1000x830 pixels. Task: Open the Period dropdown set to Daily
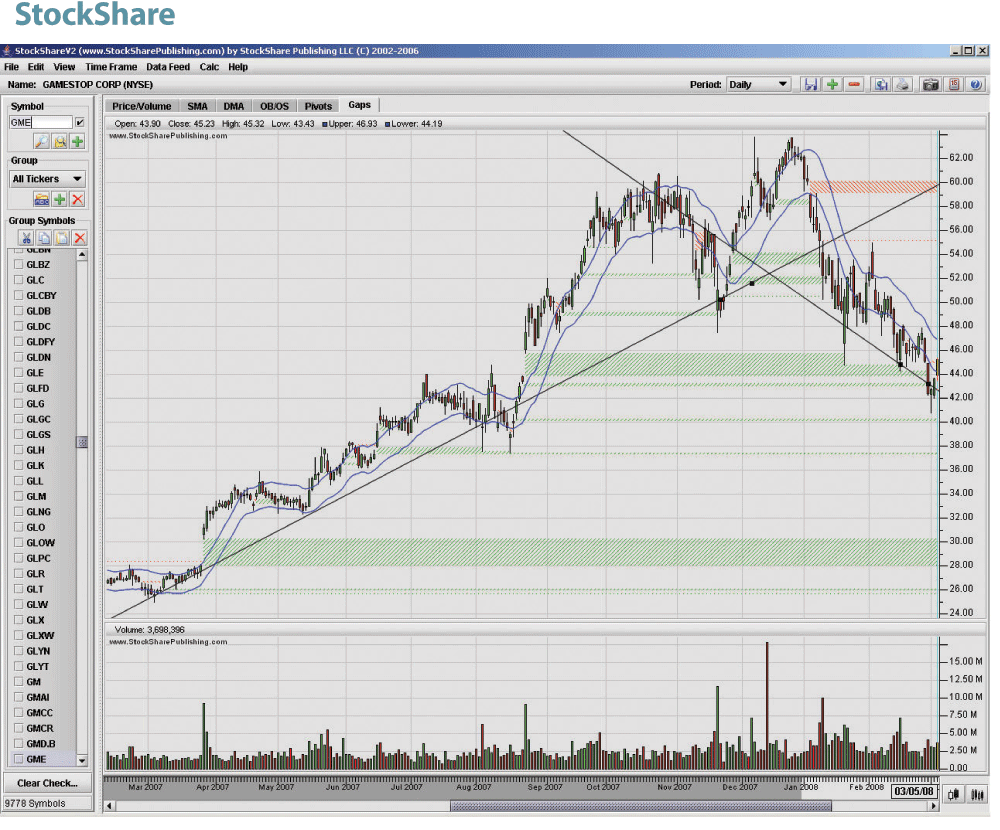click(x=759, y=85)
